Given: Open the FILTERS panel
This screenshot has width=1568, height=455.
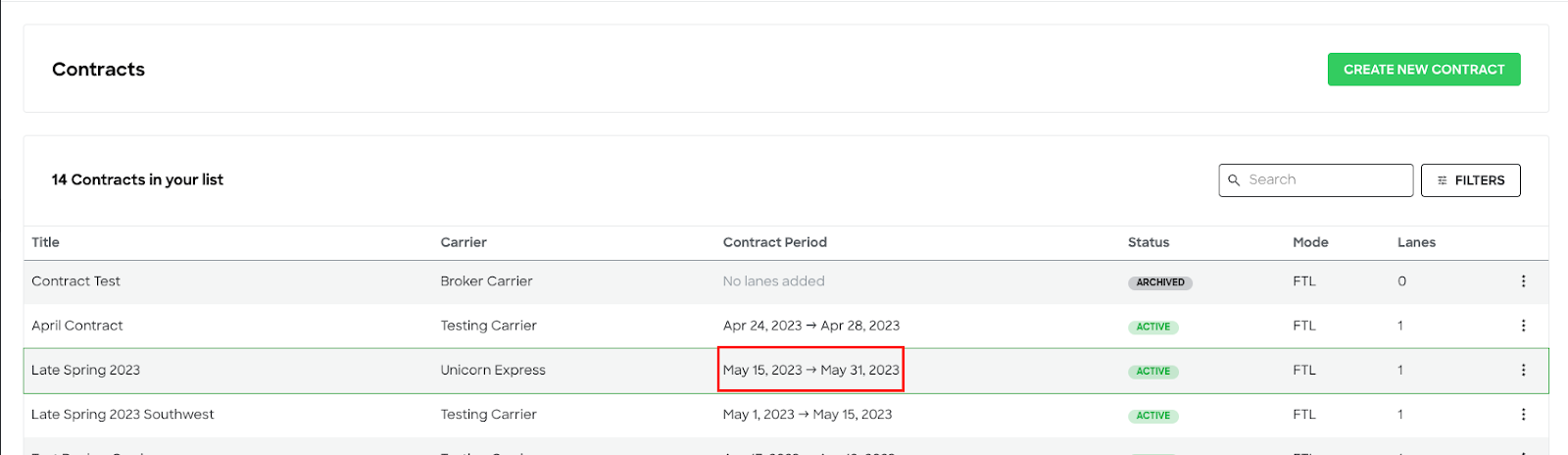Looking at the screenshot, I should [1471, 180].
